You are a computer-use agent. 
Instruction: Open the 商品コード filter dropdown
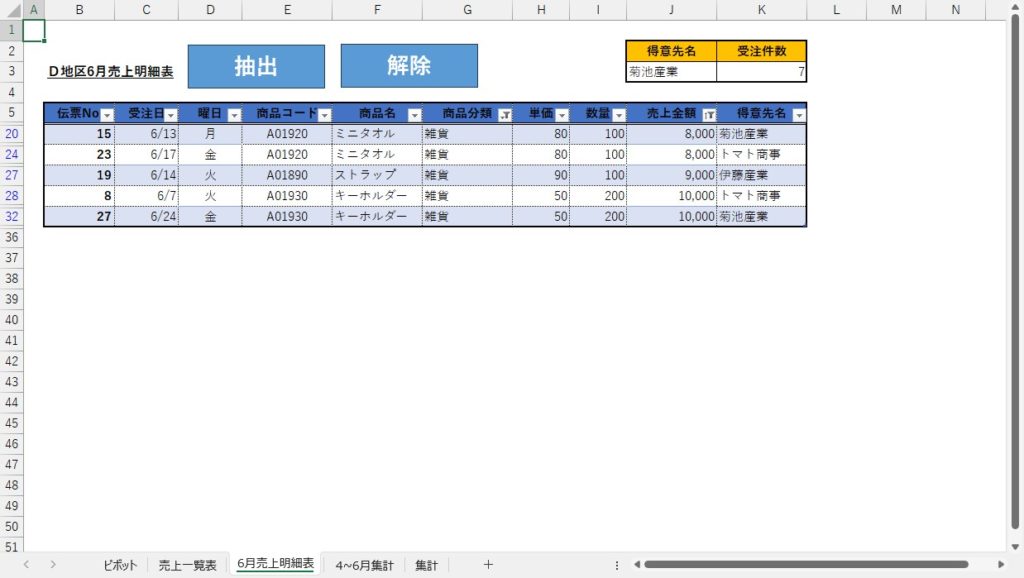(324, 115)
